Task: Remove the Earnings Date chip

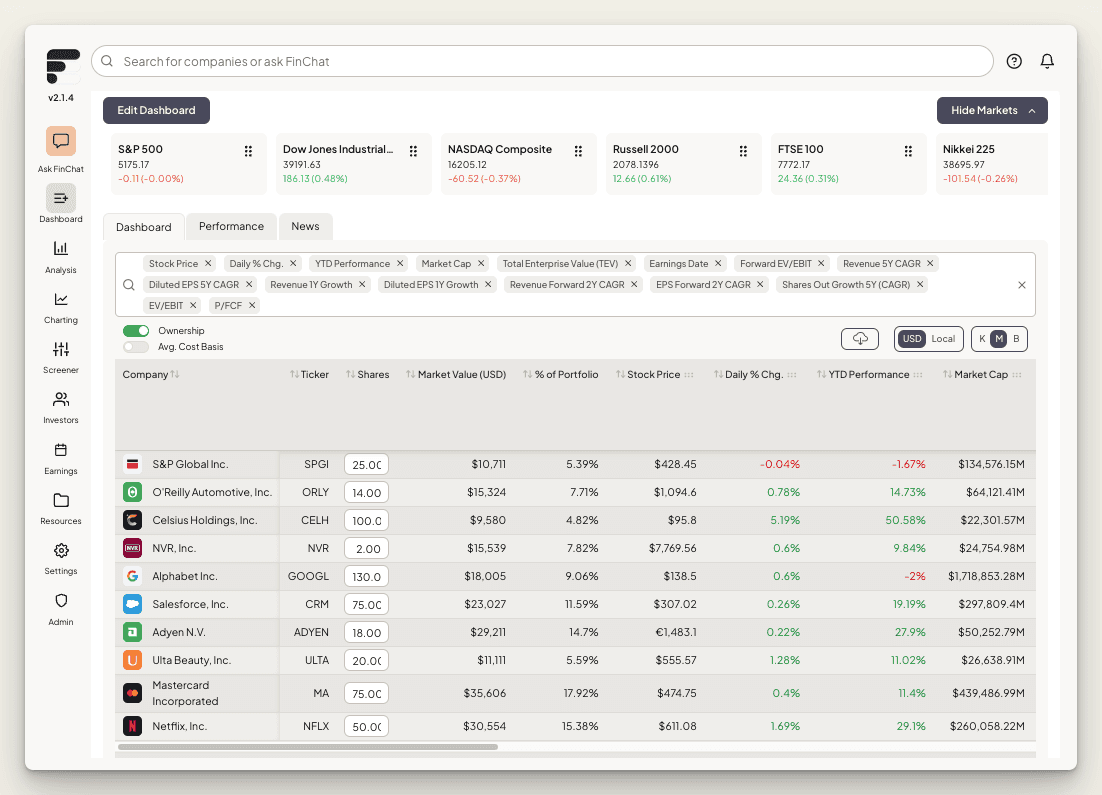Action: point(718,264)
